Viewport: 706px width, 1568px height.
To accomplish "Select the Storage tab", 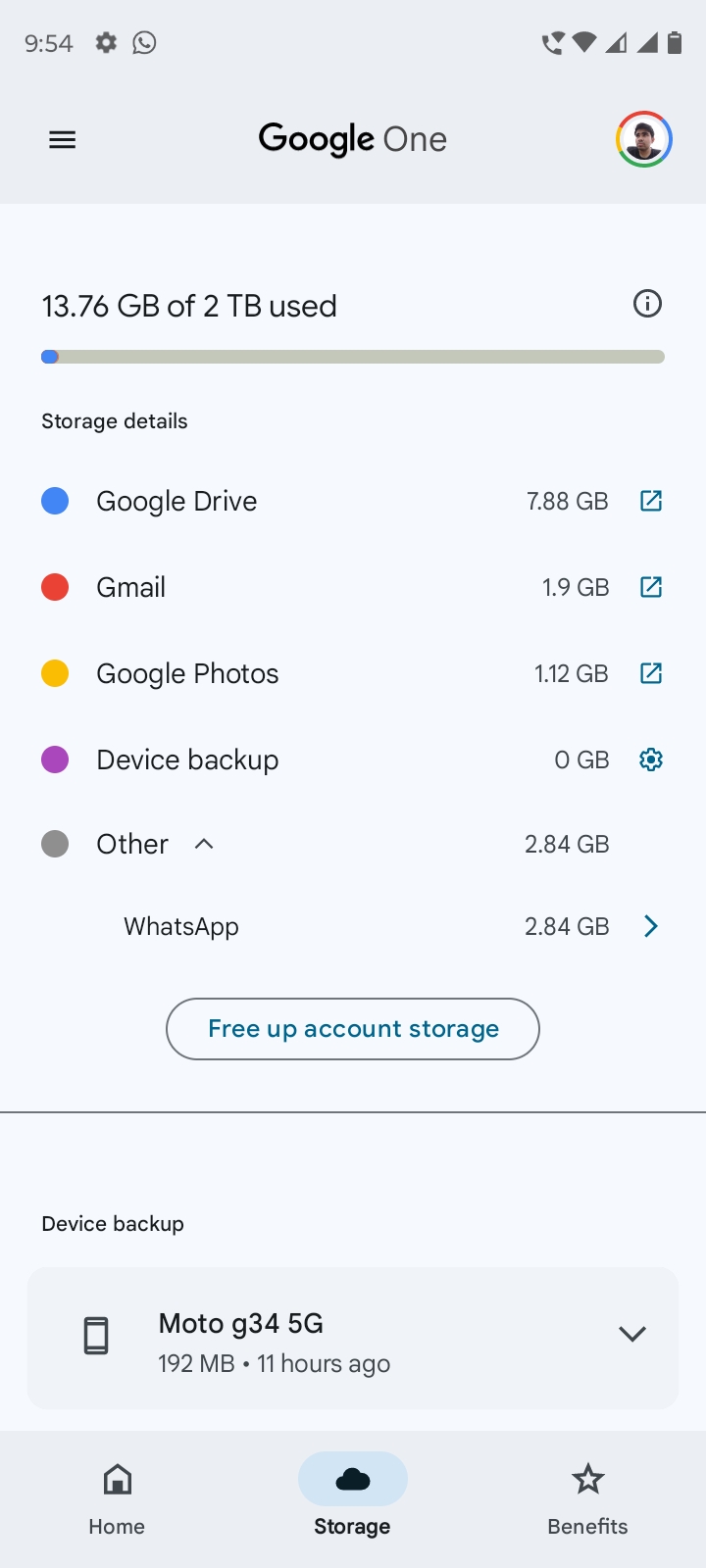I will (x=352, y=1496).
